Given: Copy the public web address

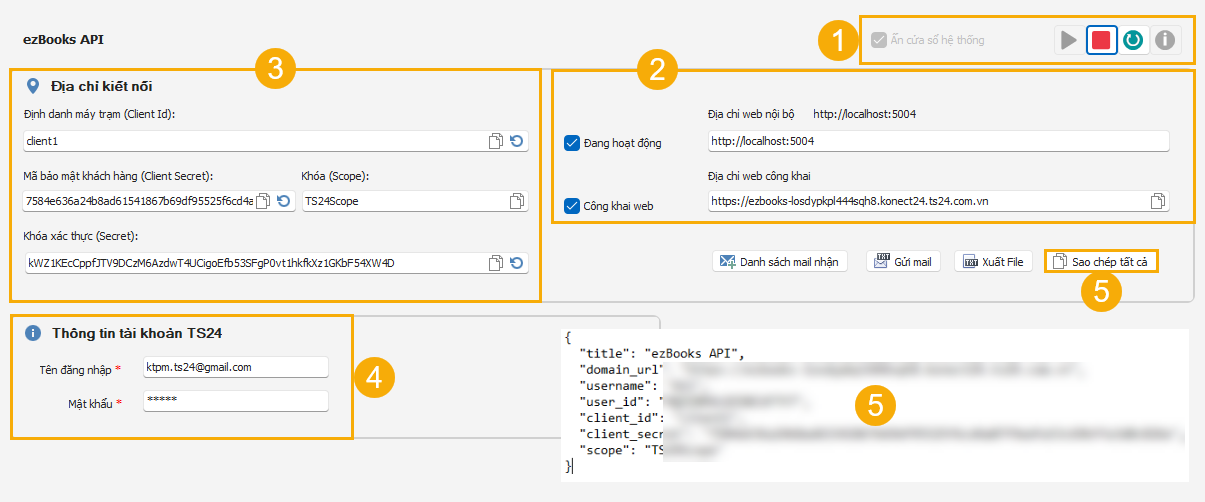Looking at the screenshot, I should coord(1158,201).
